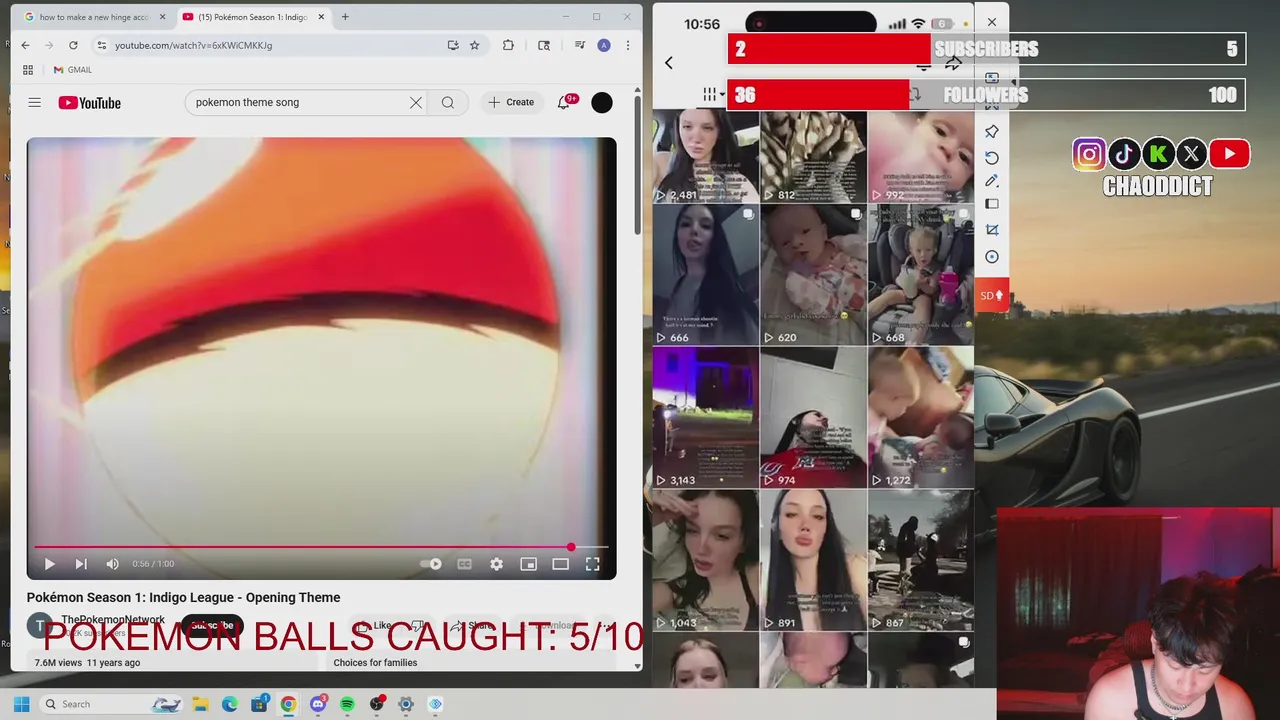Take a screenshot crop in mirror toolbar
The height and width of the screenshot is (720, 1280).
[x=992, y=229]
